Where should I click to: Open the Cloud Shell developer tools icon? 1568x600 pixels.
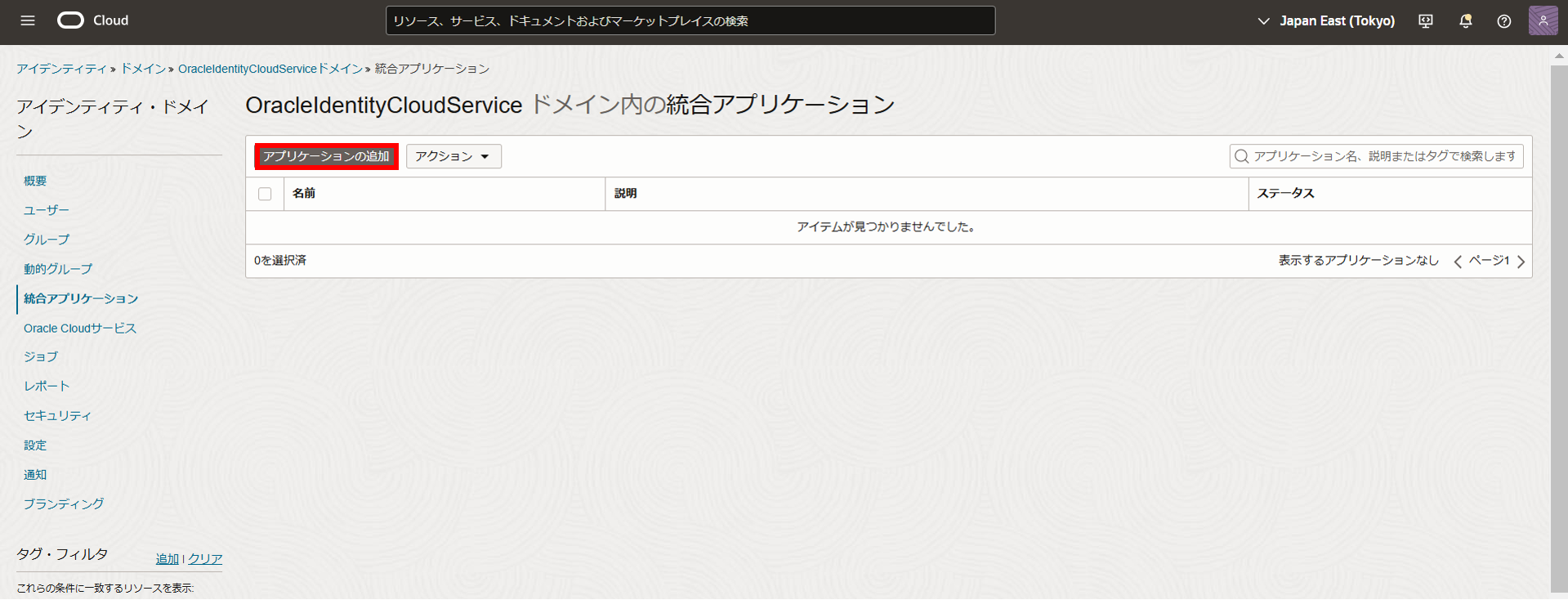tap(1426, 21)
